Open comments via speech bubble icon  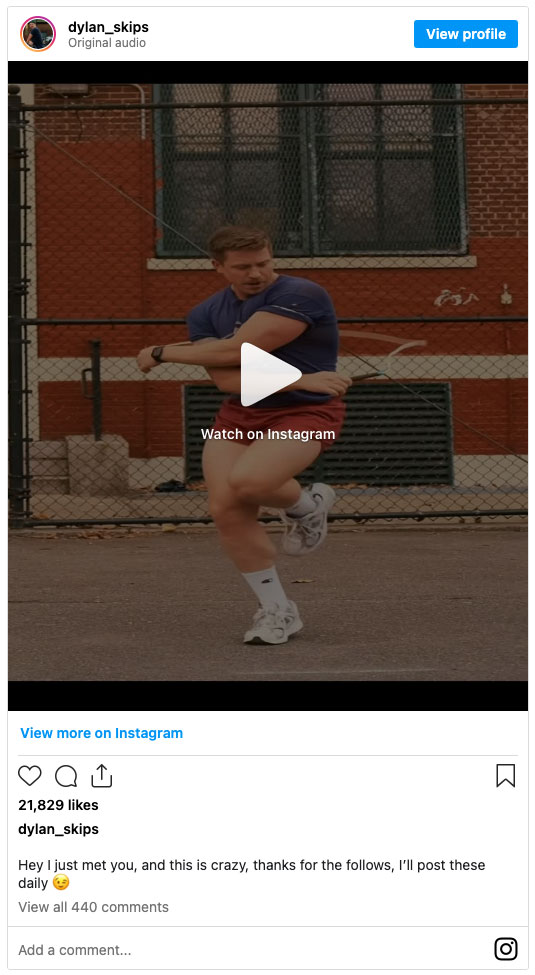(x=65, y=775)
